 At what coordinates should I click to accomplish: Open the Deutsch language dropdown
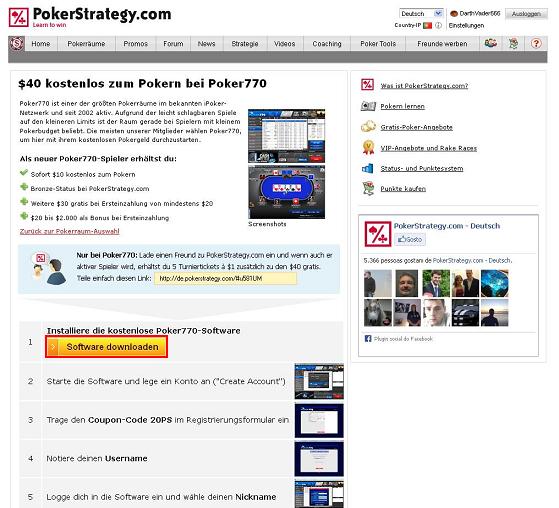(421, 14)
